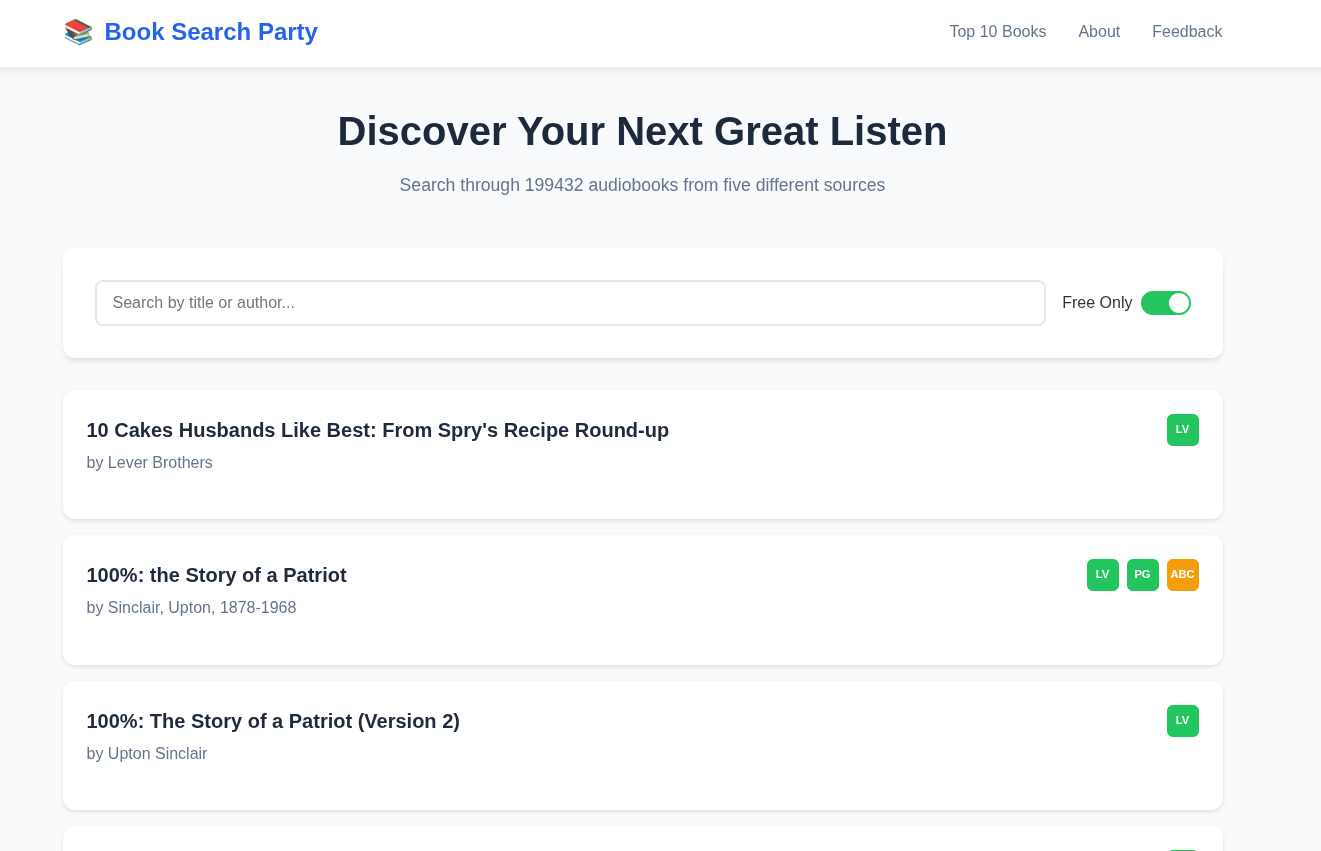Screen dimensions: 1321x851
Task: Click the ABC badge on 100%: the Story of a Patriot
Action: coord(1182,575)
